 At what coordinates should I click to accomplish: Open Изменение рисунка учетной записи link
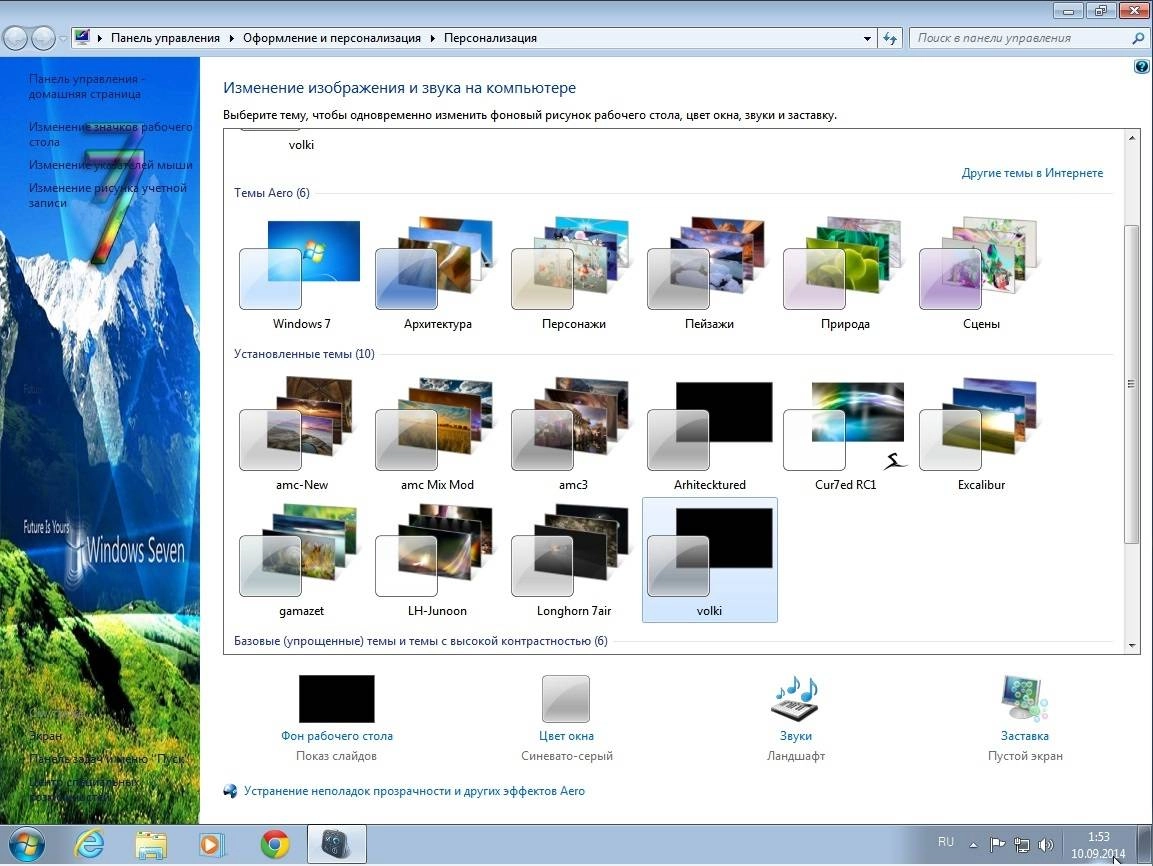[107, 195]
